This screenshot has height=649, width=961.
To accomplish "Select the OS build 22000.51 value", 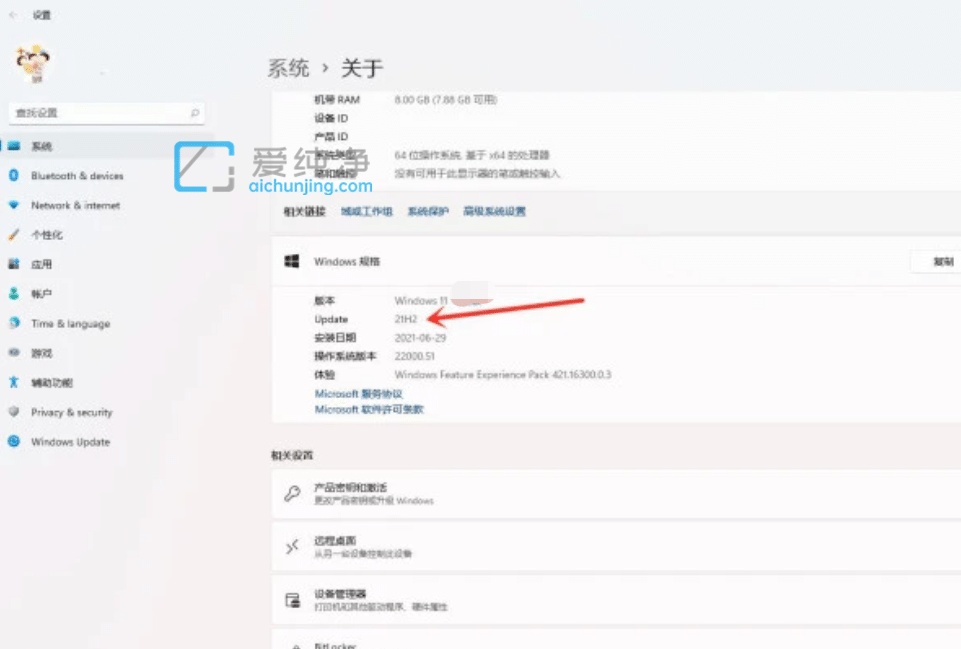I will tap(415, 356).
